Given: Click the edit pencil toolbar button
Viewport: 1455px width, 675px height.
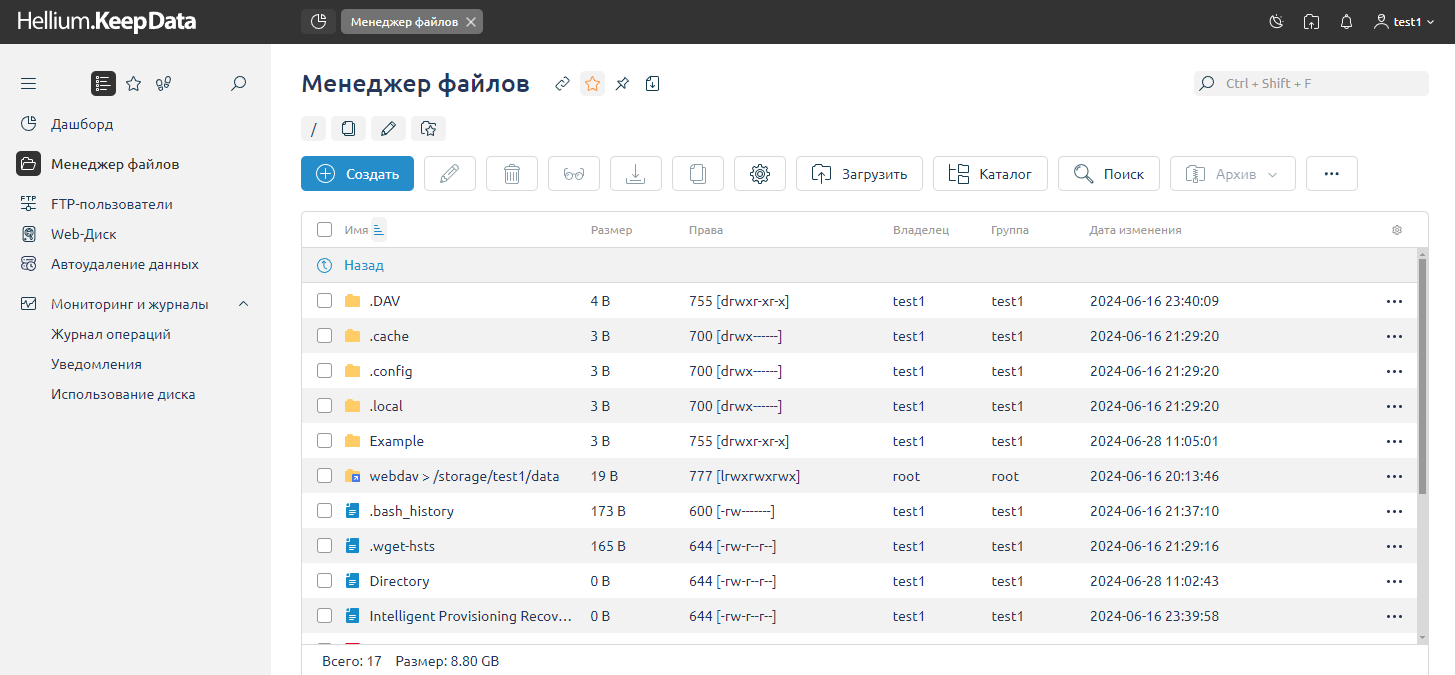Looking at the screenshot, I should click(450, 173).
